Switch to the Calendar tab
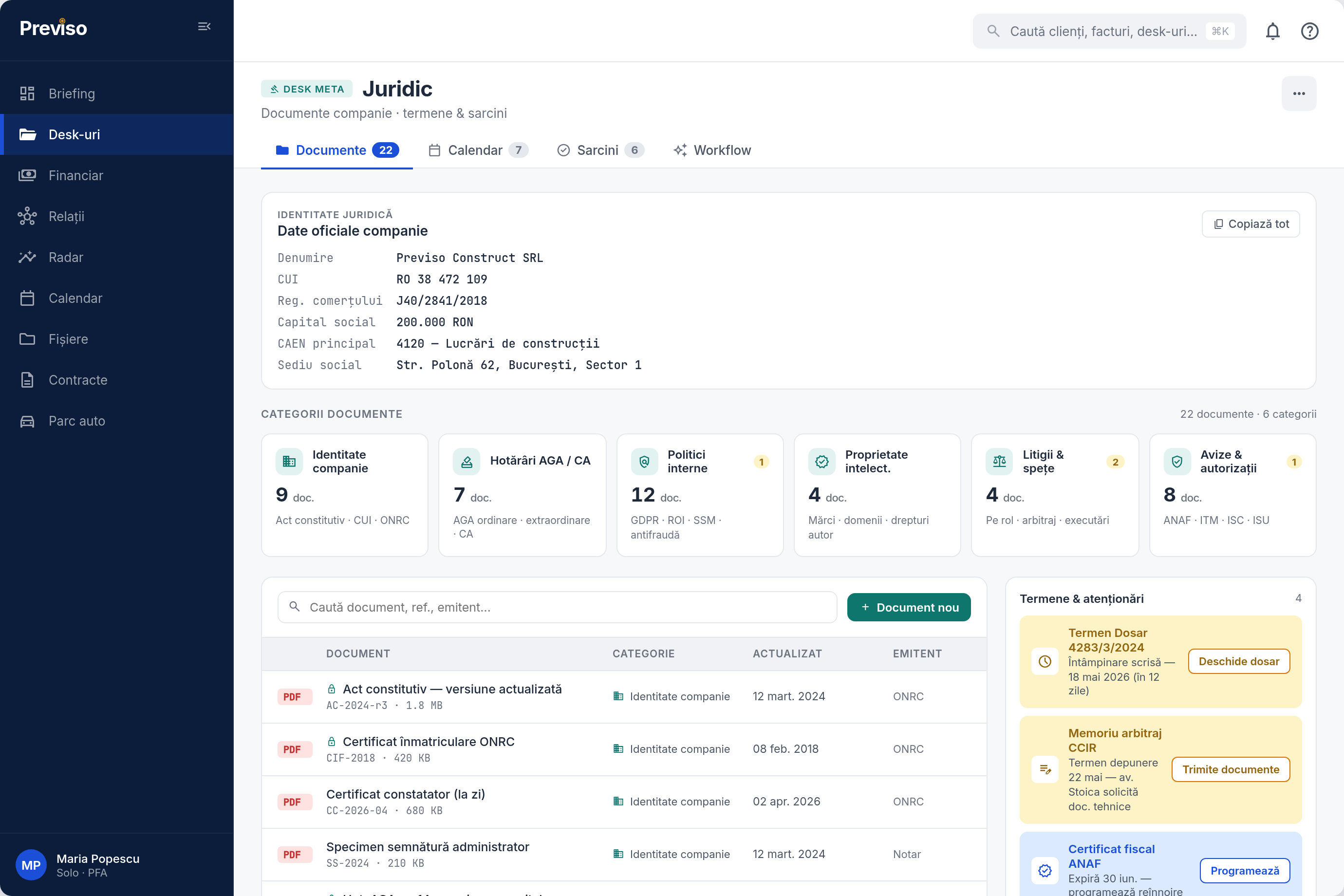Viewport: 1344px width, 896px height. [478, 150]
